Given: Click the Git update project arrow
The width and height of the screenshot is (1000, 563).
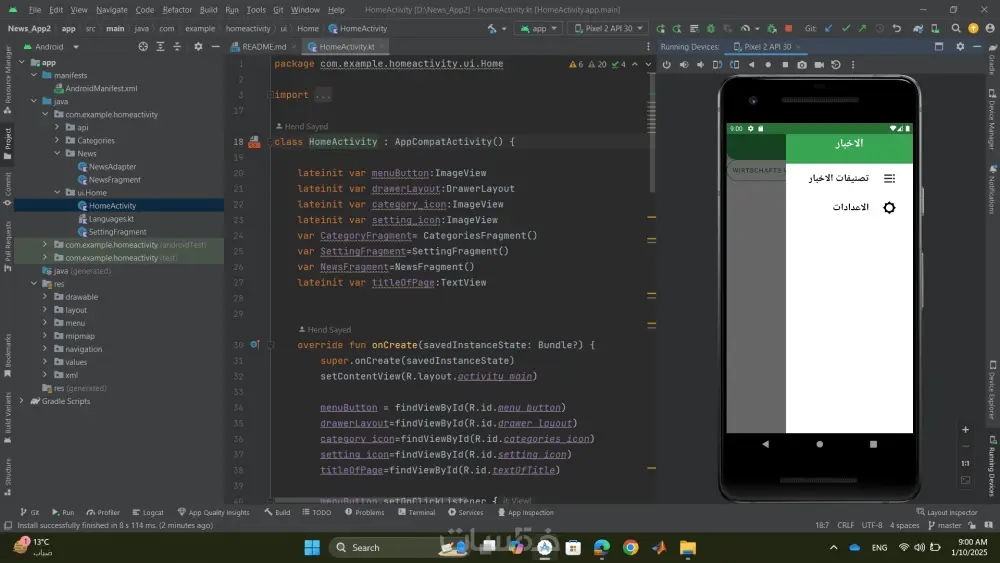Looking at the screenshot, I should coord(829,28).
